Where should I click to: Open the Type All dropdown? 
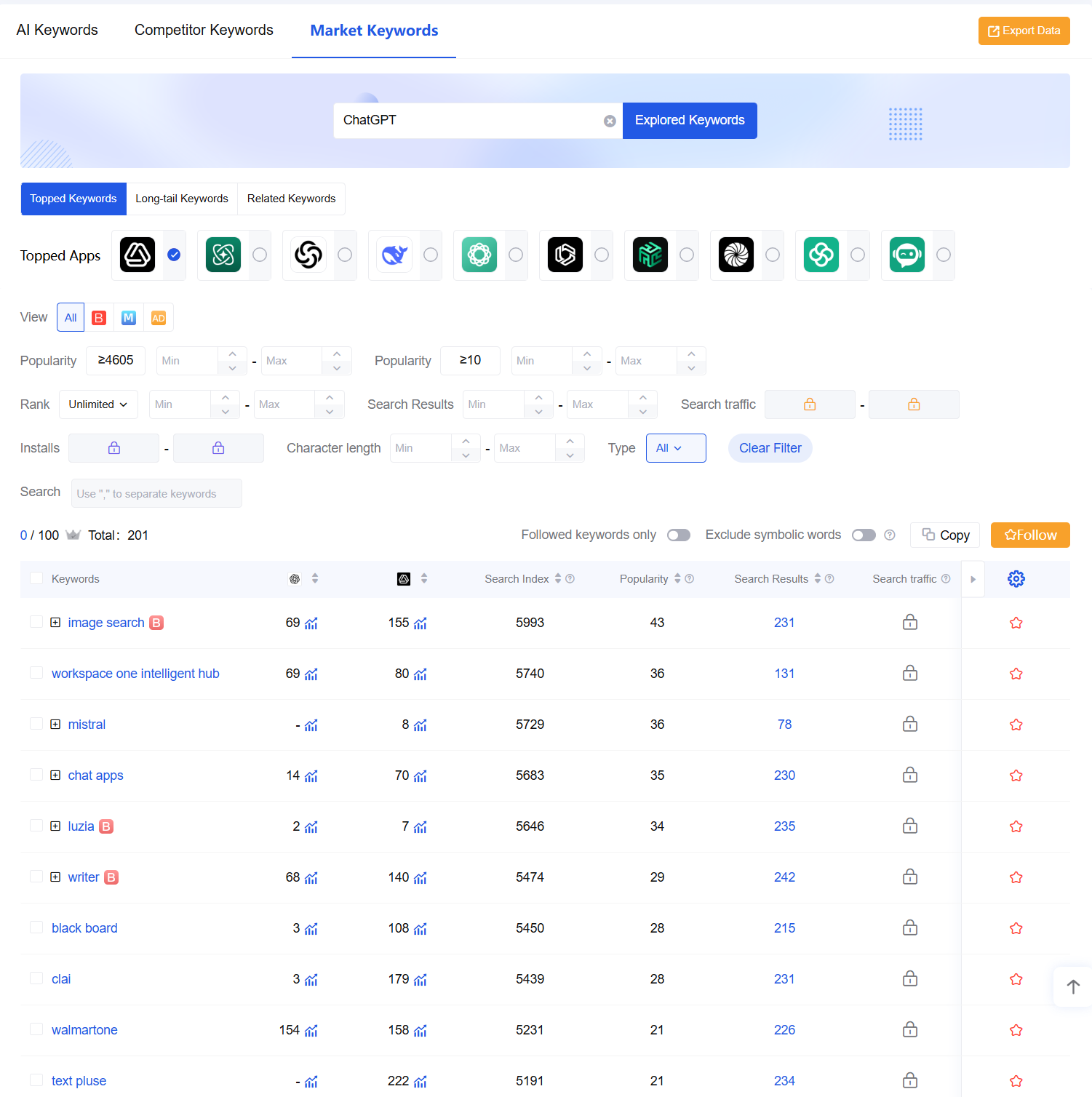pyautogui.click(x=676, y=448)
